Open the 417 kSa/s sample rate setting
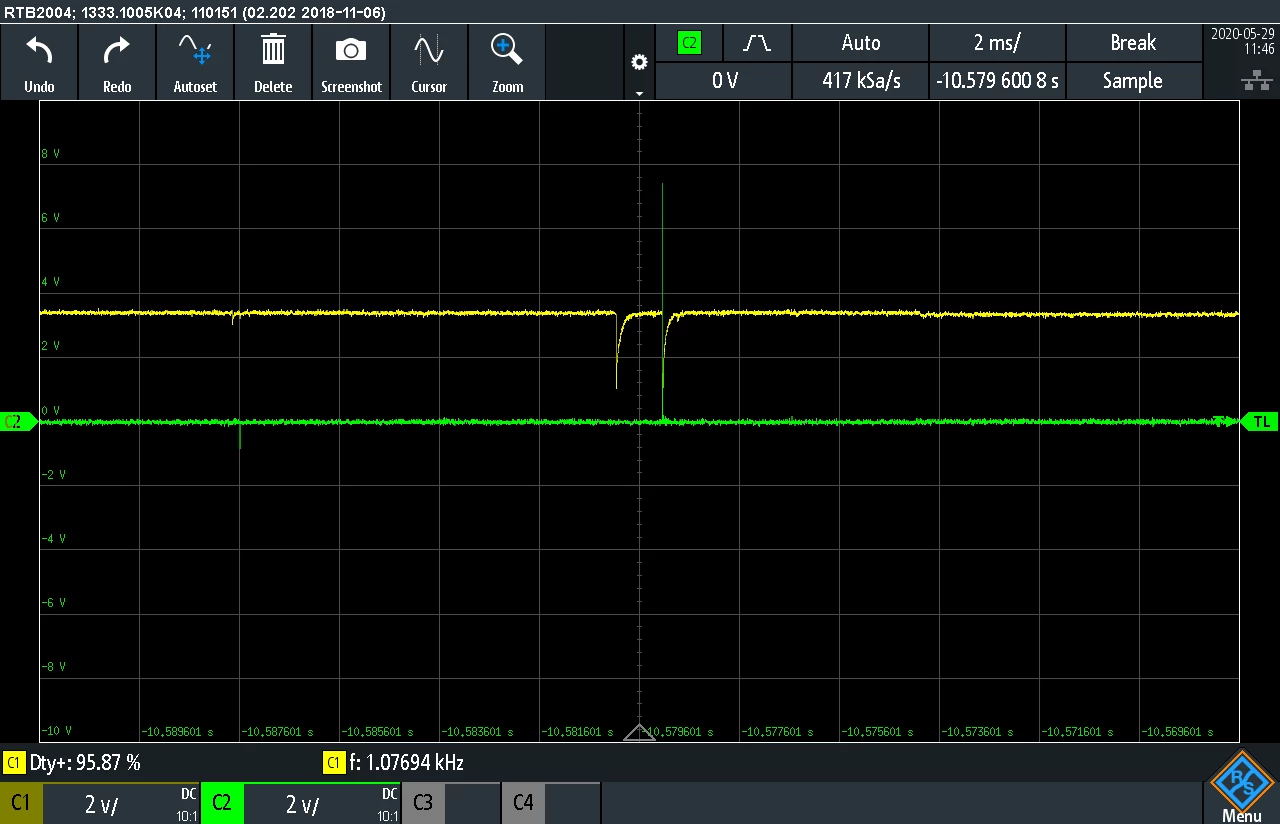1280x824 pixels. point(861,81)
